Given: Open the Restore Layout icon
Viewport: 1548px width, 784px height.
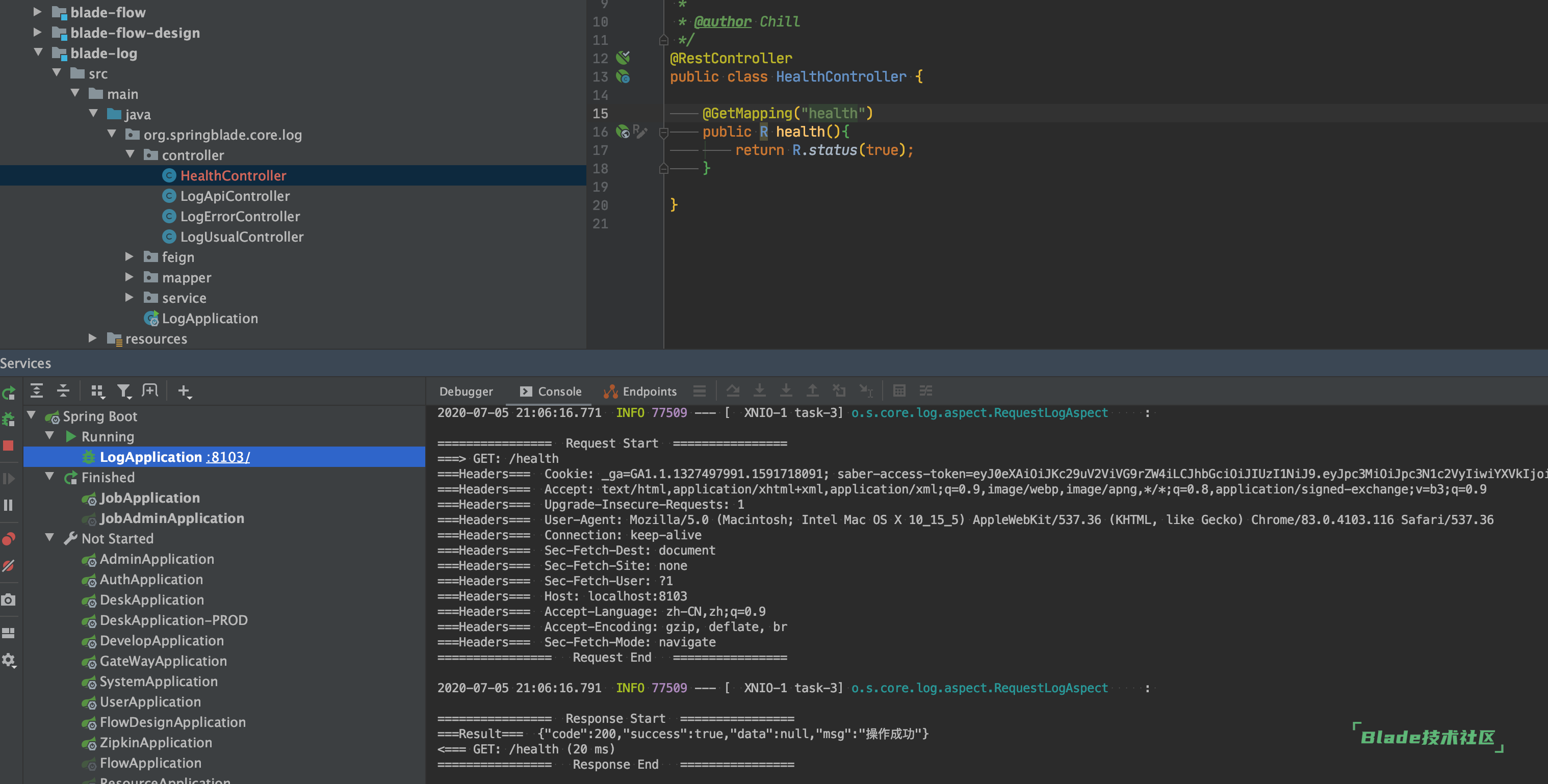Looking at the screenshot, I should point(8,633).
